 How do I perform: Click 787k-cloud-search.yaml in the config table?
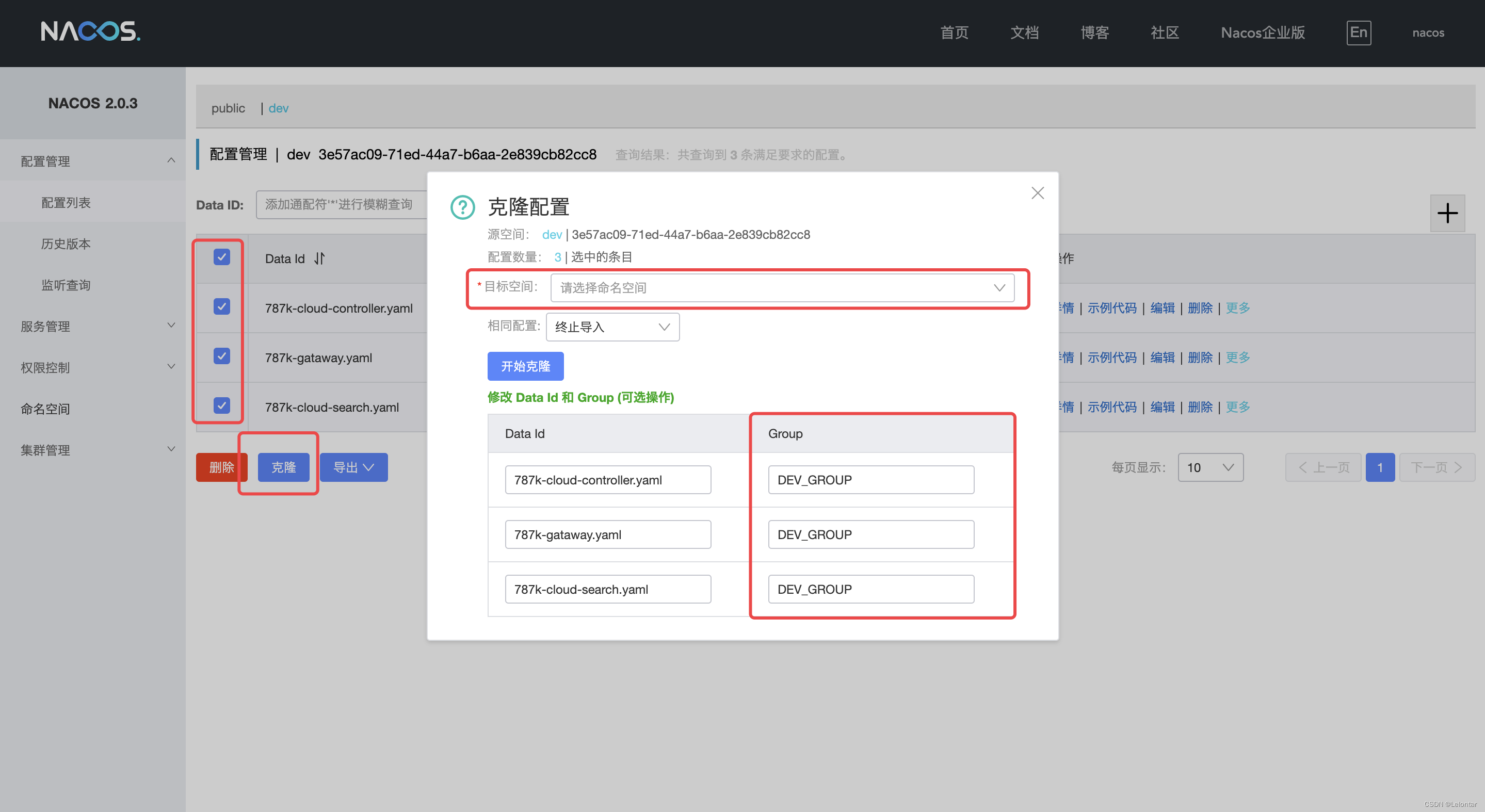pos(331,407)
